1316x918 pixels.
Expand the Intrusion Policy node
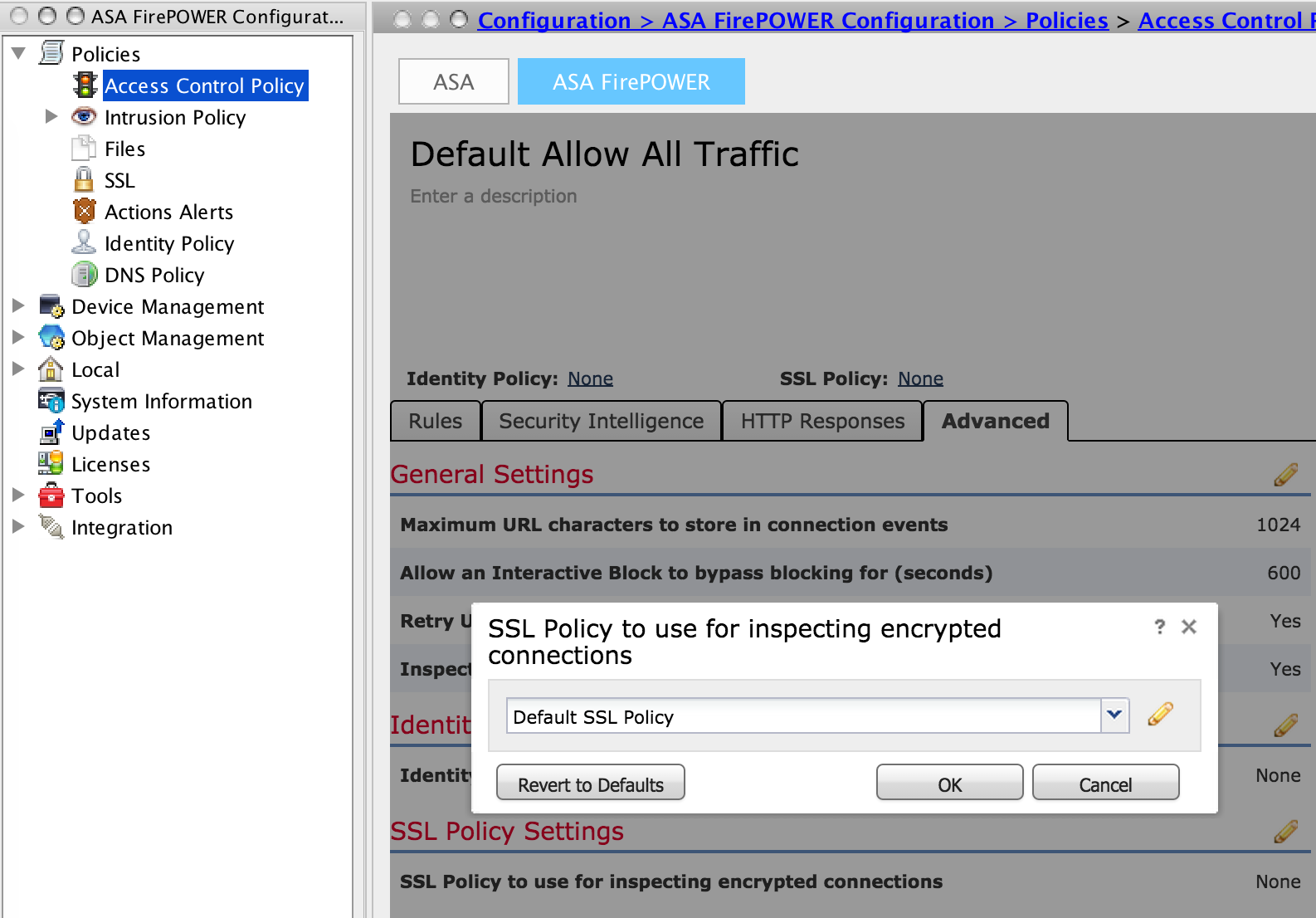tap(51, 116)
